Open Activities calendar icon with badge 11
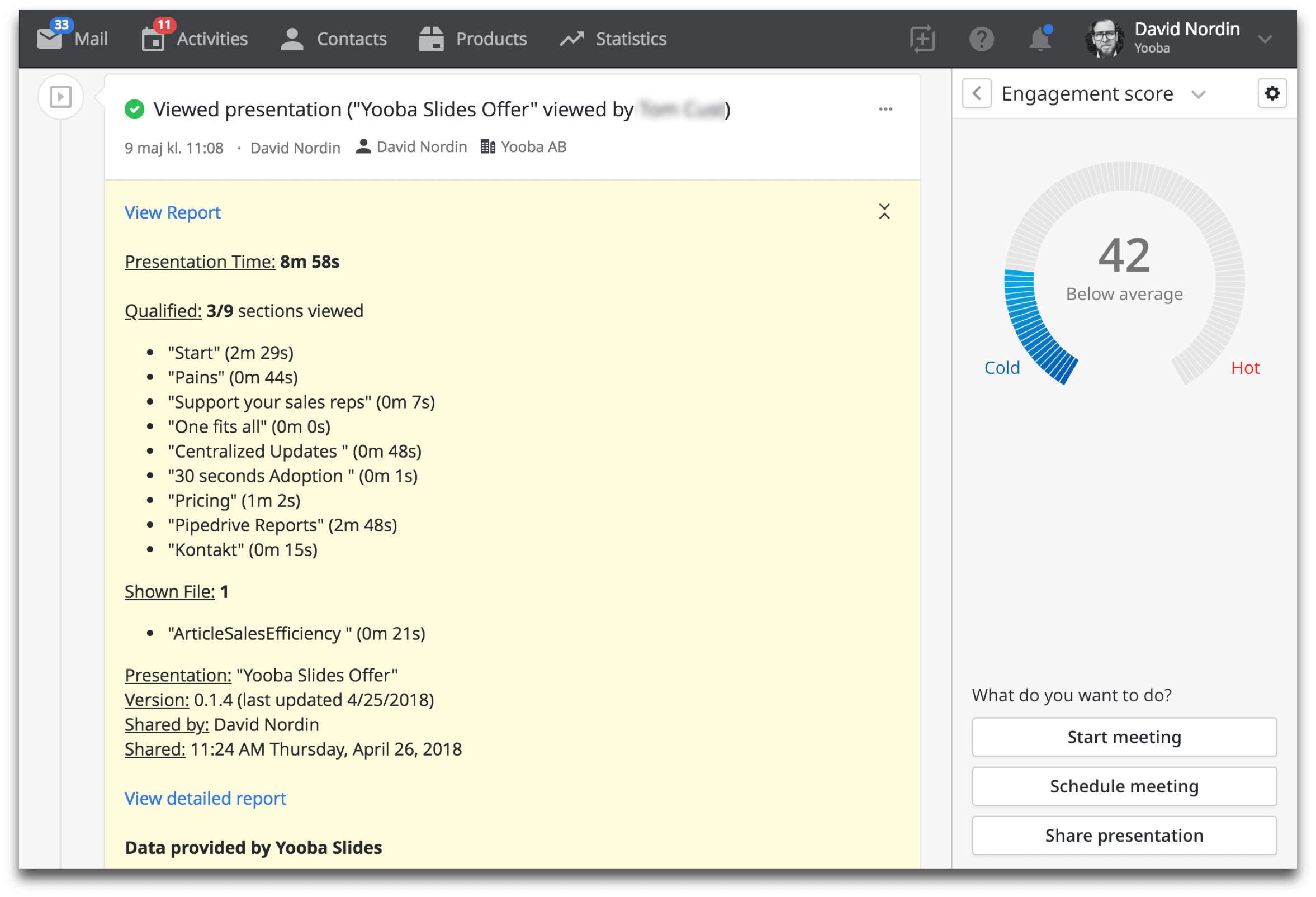 153,39
